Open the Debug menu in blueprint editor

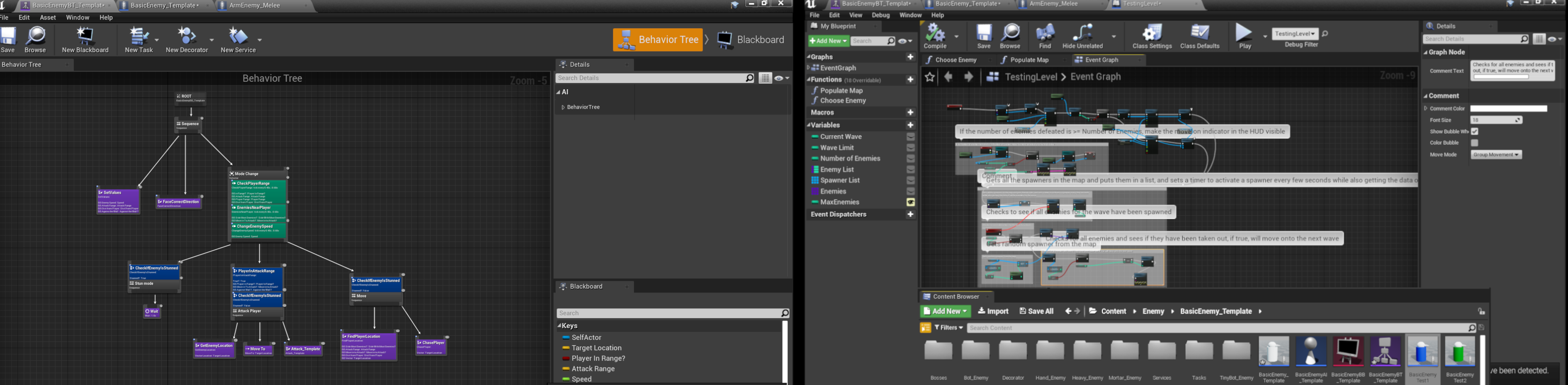881,15
